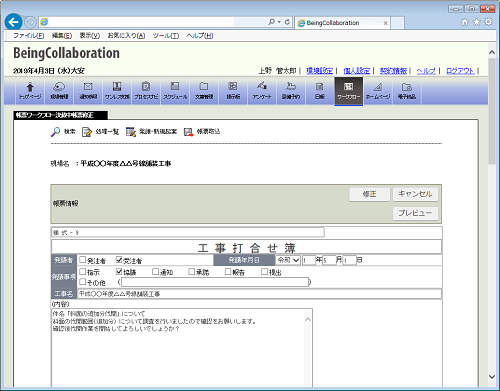The image size is (500, 391).
Task: Check the 指示 checkbox
Action: (x=83, y=272)
